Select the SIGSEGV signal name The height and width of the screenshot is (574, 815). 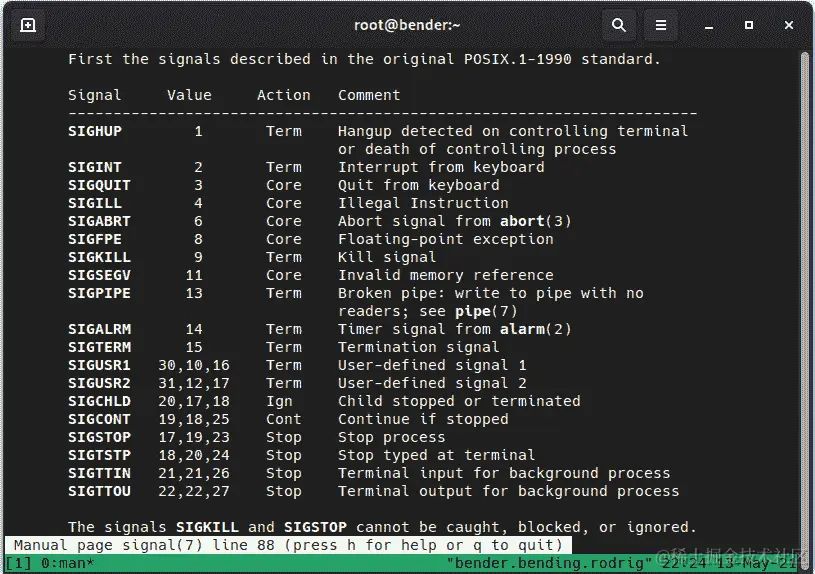click(x=99, y=275)
